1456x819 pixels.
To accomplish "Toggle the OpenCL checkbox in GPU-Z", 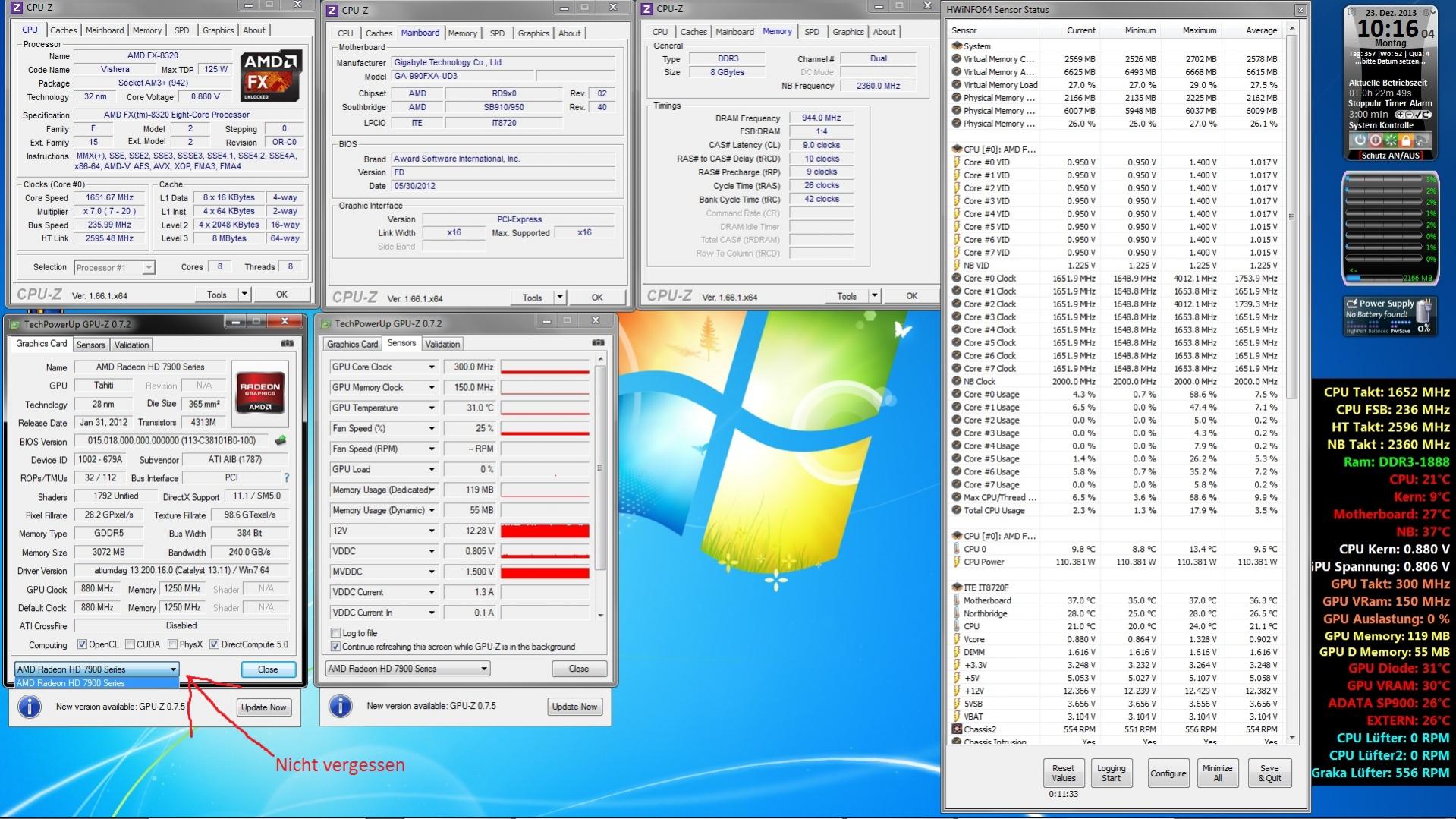I will [82, 644].
